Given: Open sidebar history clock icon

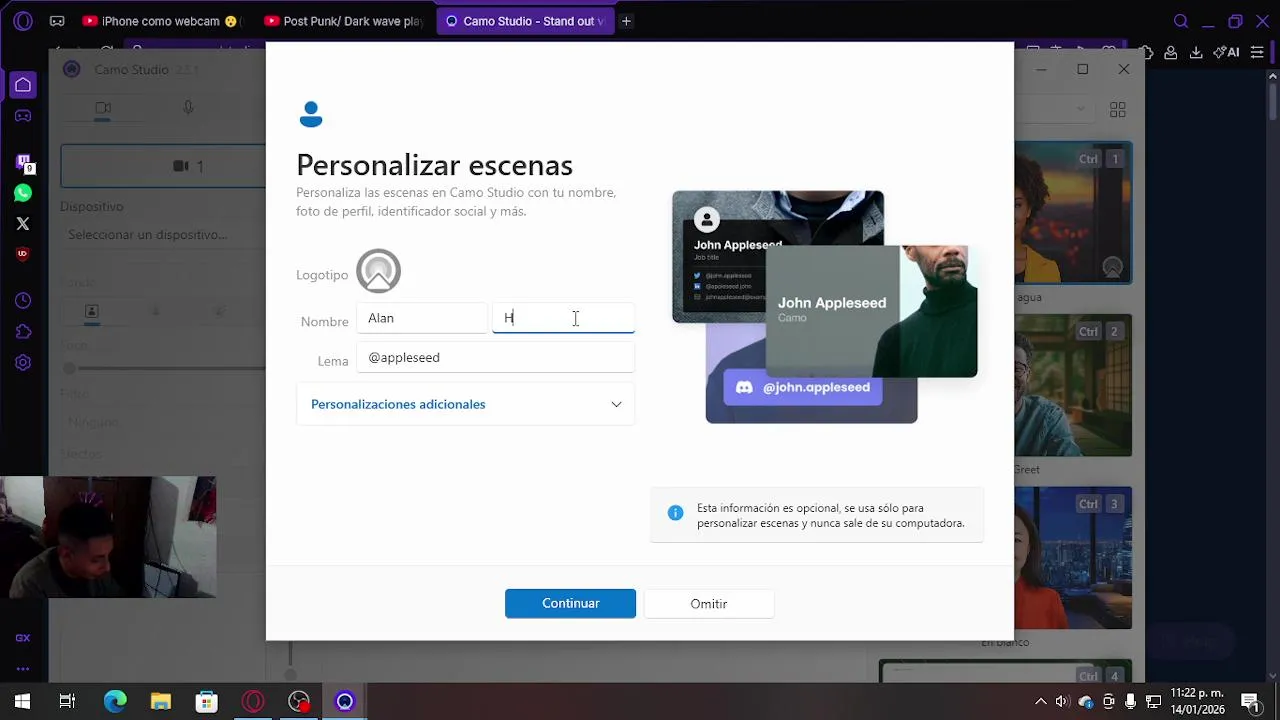Looking at the screenshot, I should coord(23,301).
